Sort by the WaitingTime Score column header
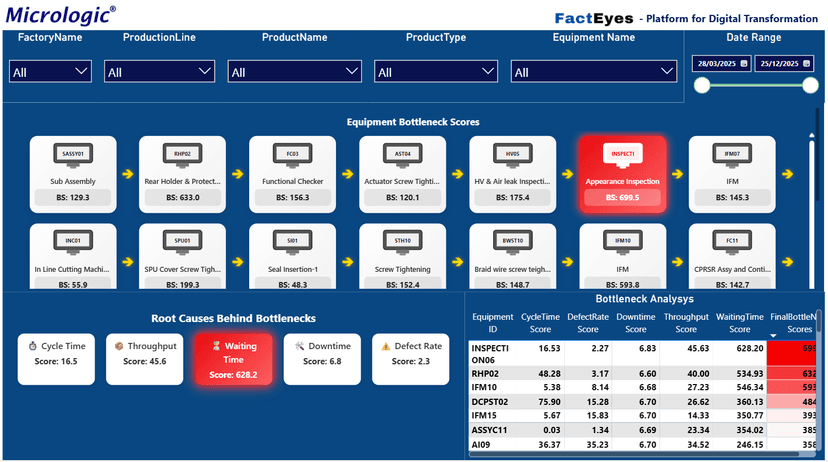 click(739, 322)
